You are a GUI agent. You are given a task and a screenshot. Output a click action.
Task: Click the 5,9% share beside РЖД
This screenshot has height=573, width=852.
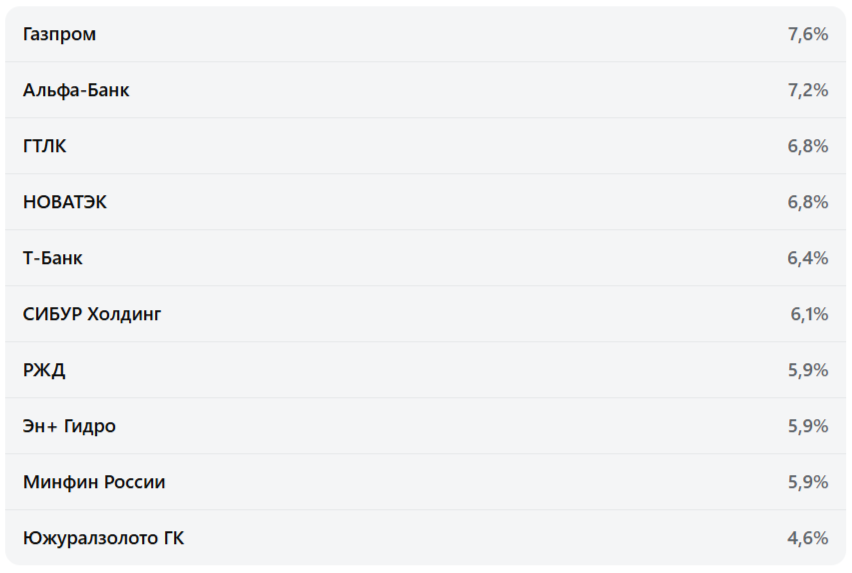tap(807, 370)
